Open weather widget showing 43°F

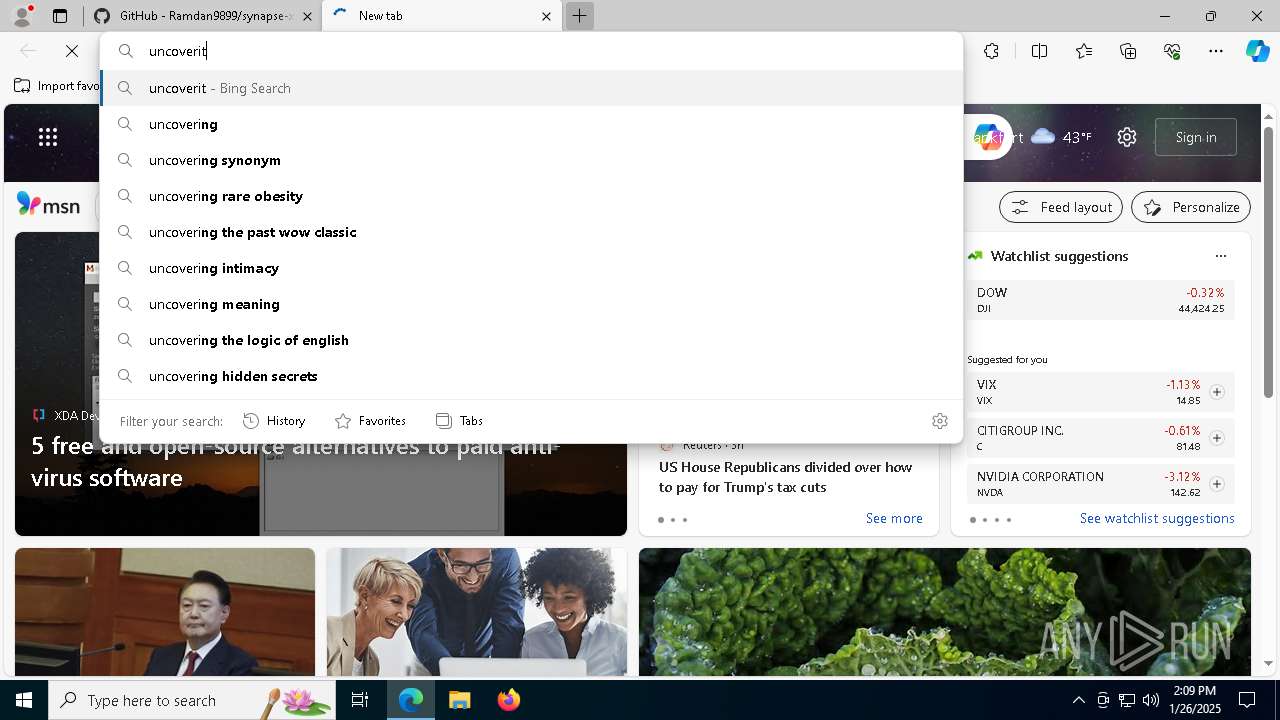pos(1061,137)
